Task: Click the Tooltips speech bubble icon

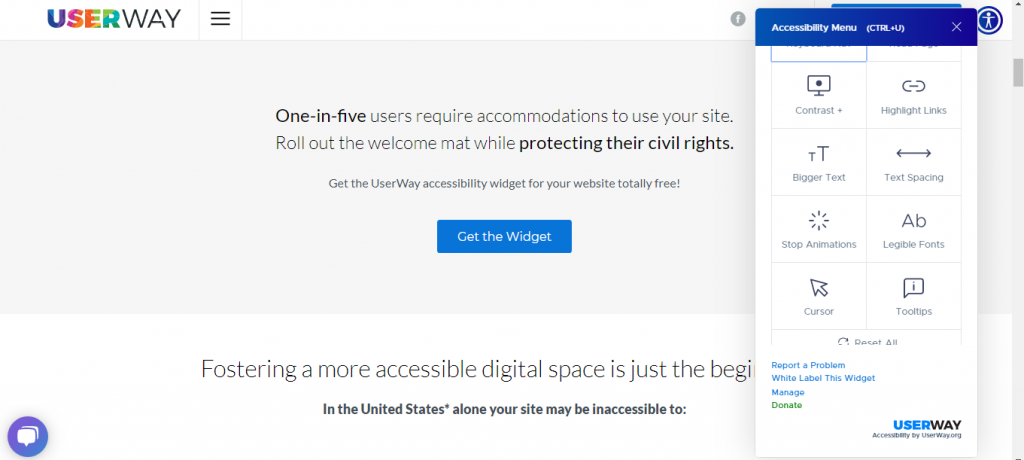Action: click(x=914, y=288)
